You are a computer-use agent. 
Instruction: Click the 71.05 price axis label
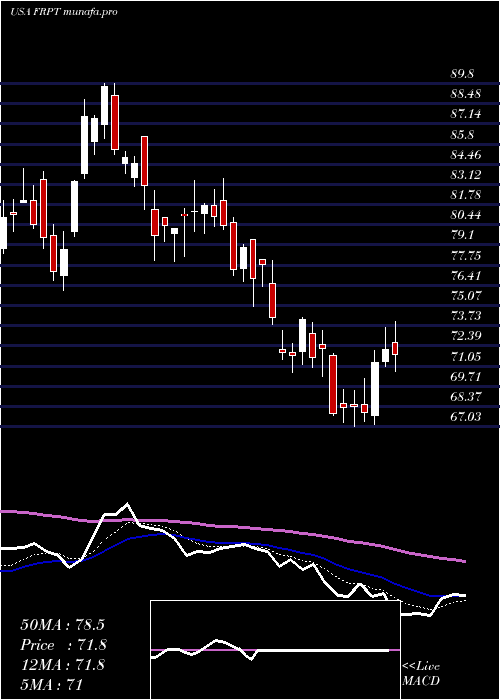pos(466,356)
